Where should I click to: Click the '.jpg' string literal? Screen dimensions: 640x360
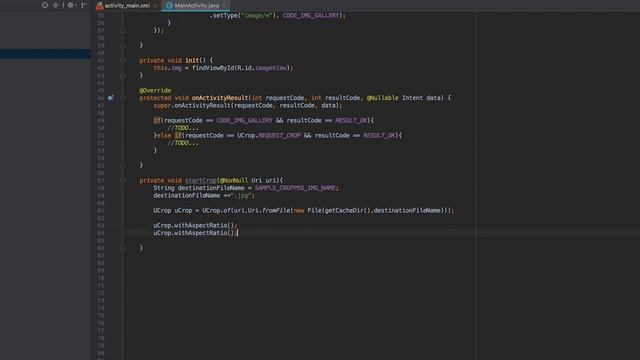pos(241,196)
